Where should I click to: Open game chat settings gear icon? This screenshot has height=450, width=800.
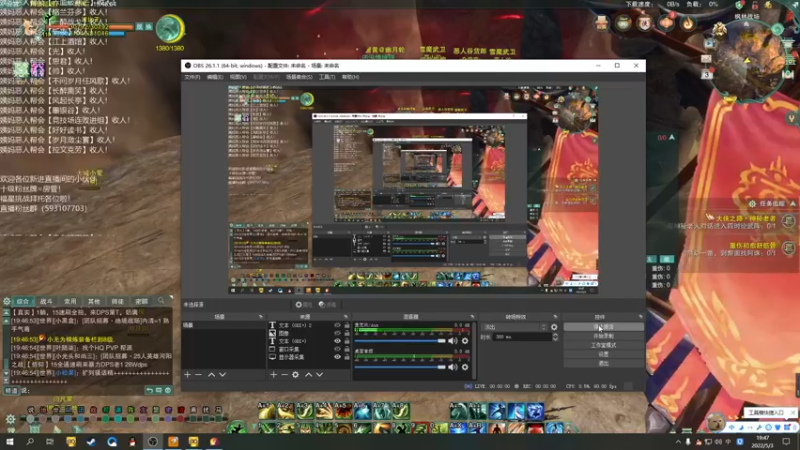[6, 302]
